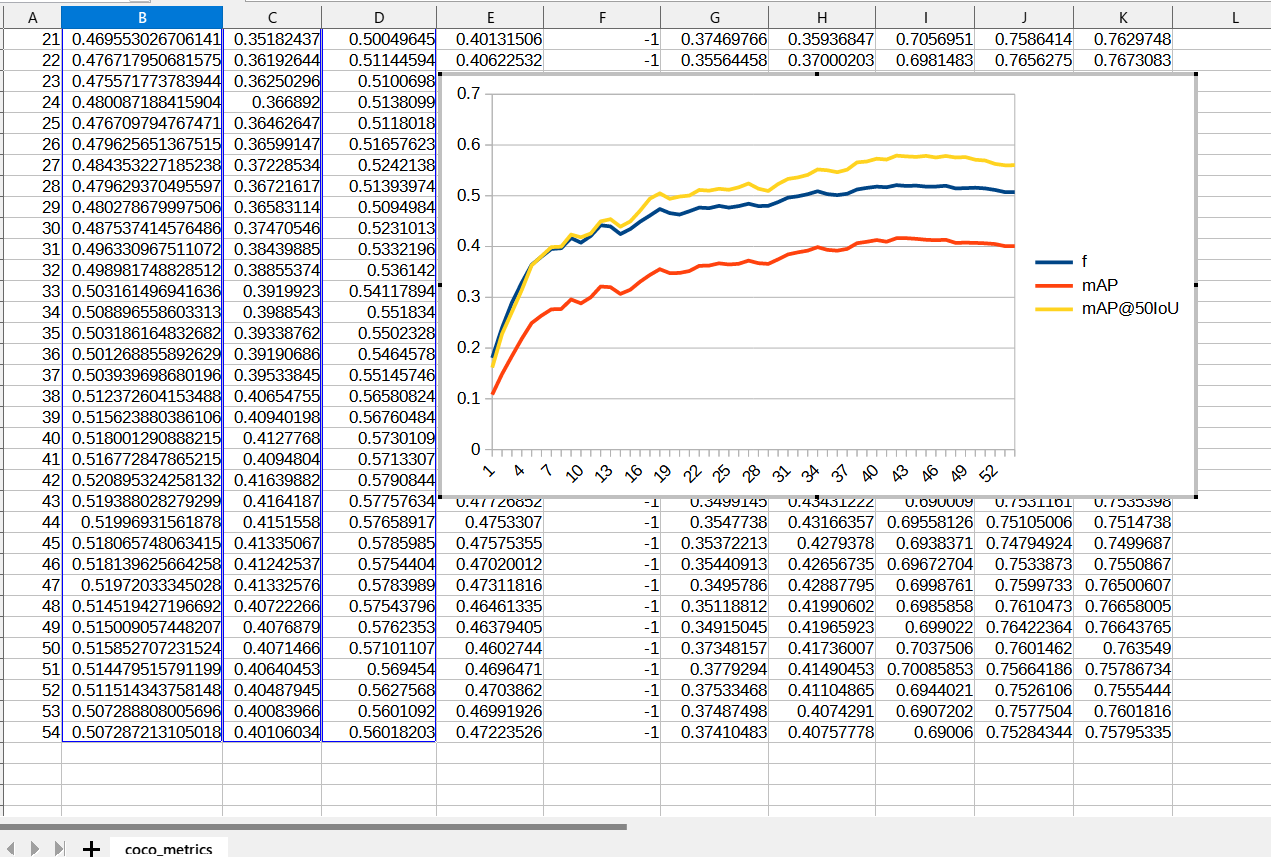Click legend entry 'f'
Image resolution: width=1271 pixels, height=857 pixels.
pyautogui.click(x=1084, y=262)
